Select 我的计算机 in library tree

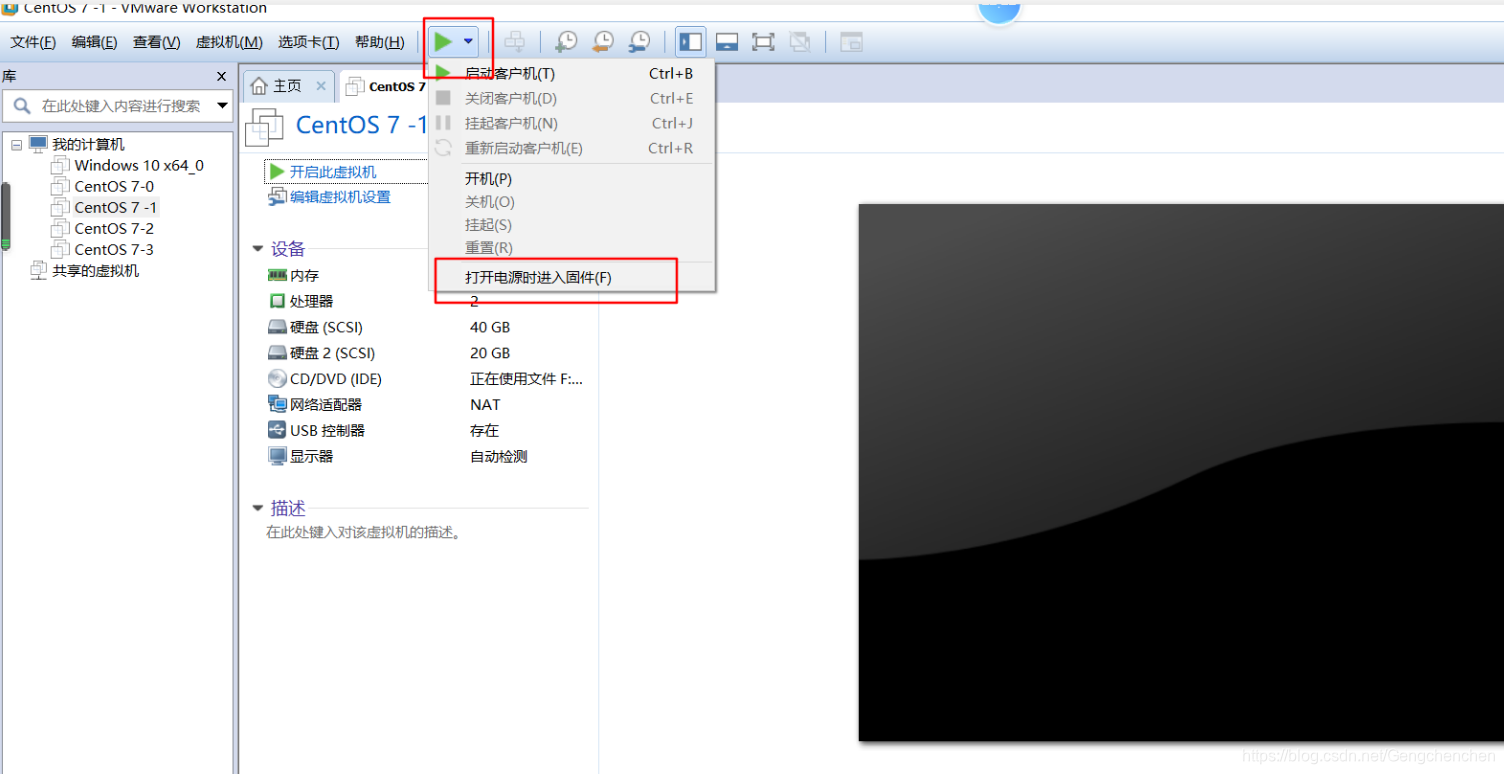coord(88,144)
